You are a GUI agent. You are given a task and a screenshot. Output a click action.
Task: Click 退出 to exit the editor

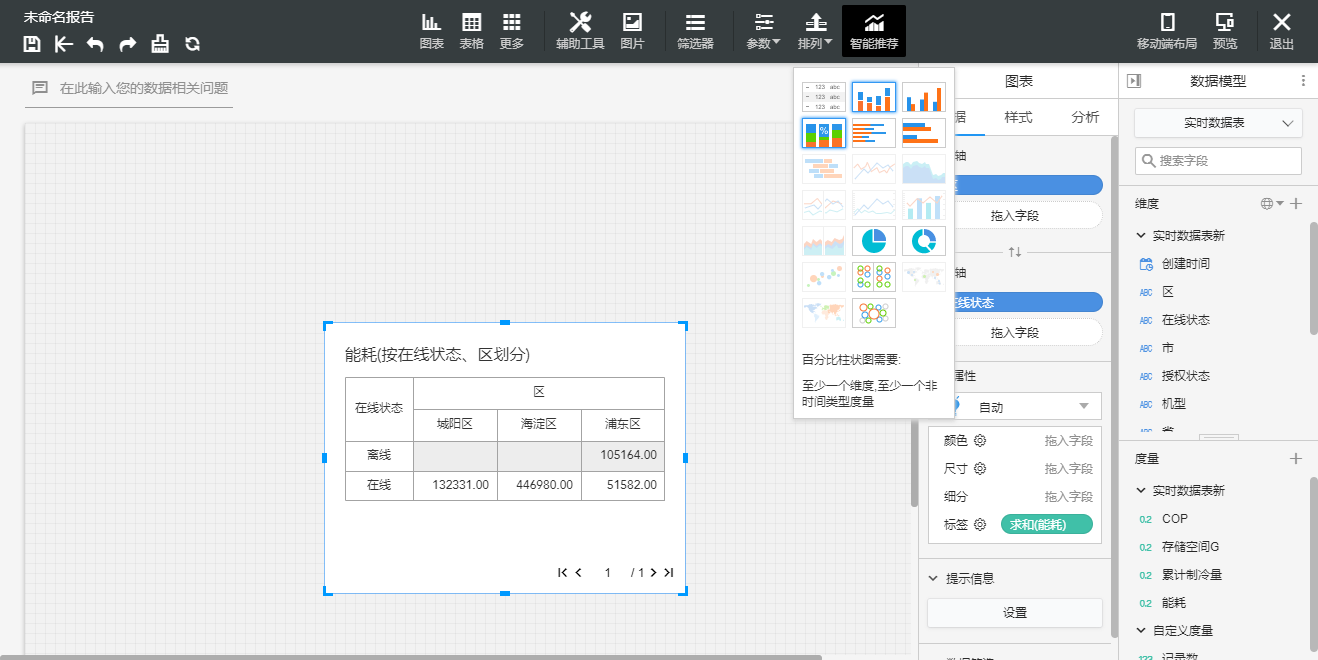pos(1282,32)
